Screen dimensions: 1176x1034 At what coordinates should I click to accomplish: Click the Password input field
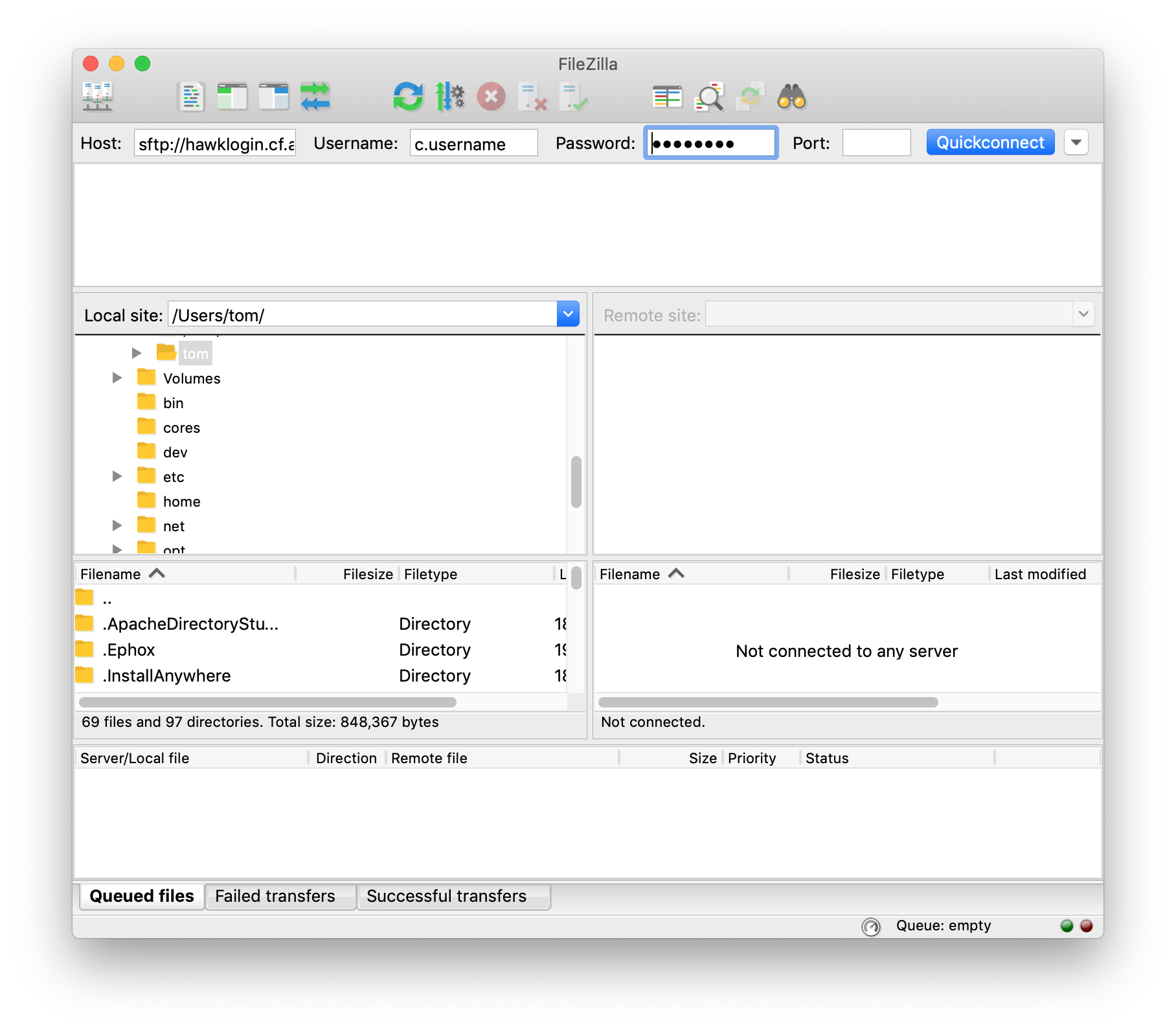(x=711, y=143)
